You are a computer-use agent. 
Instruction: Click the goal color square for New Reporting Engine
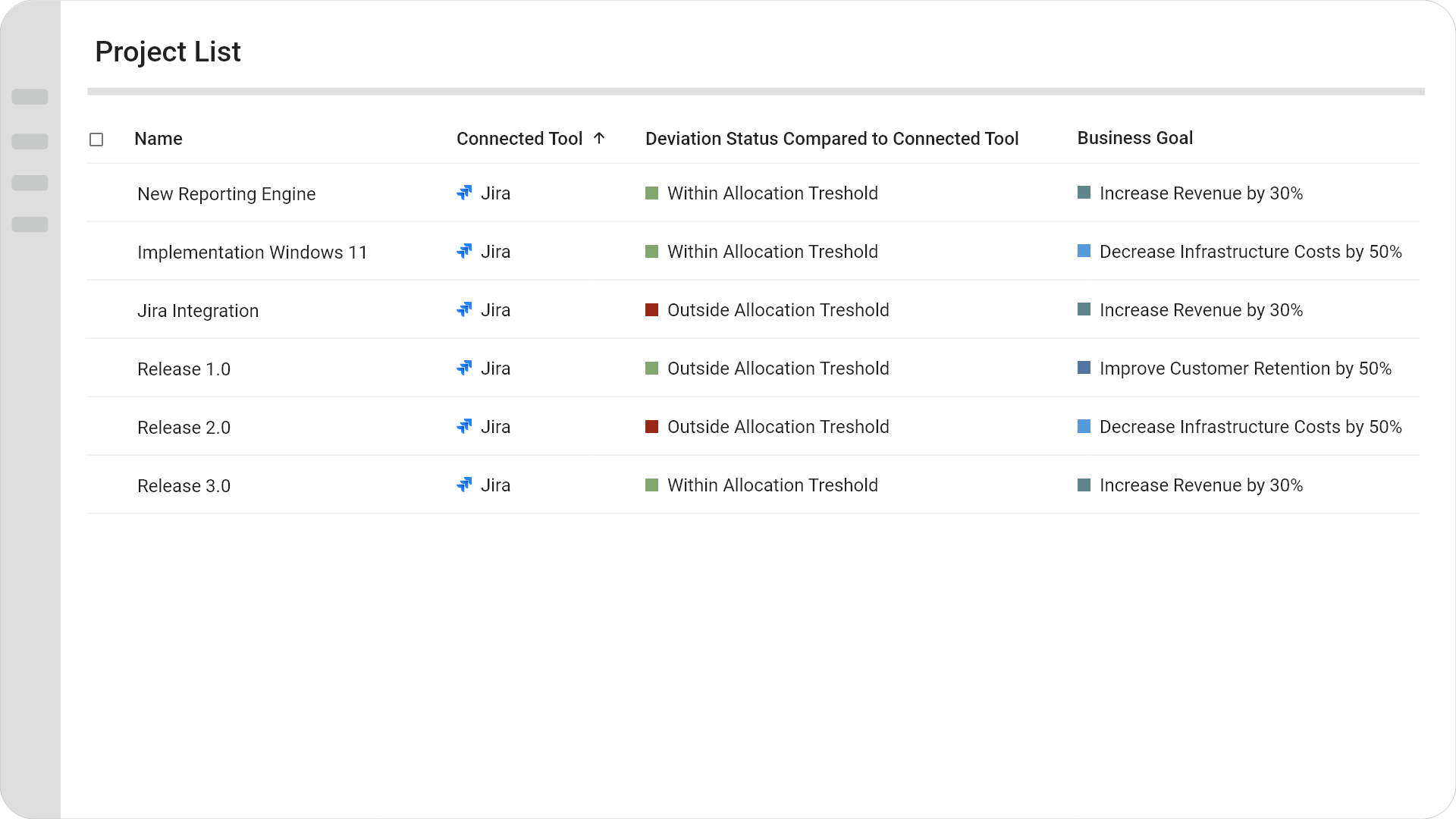pyautogui.click(x=1084, y=193)
